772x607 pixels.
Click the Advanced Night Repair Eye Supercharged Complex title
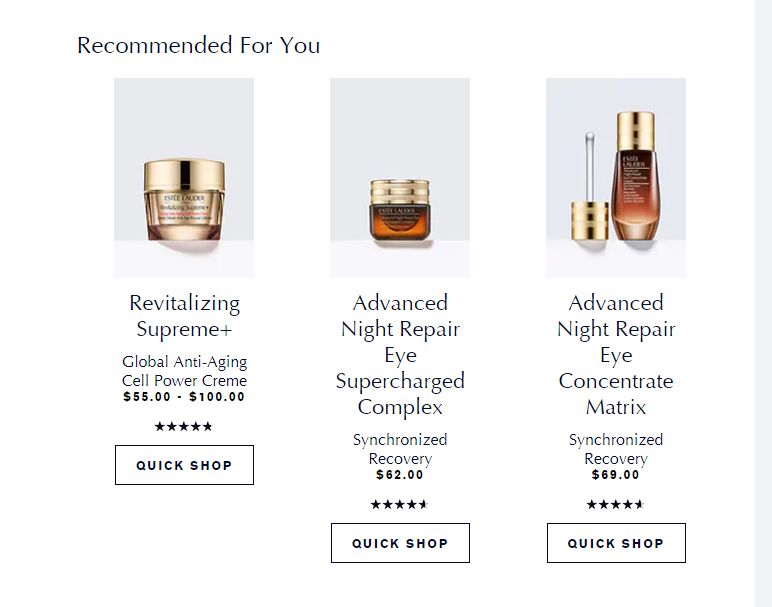click(400, 355)
